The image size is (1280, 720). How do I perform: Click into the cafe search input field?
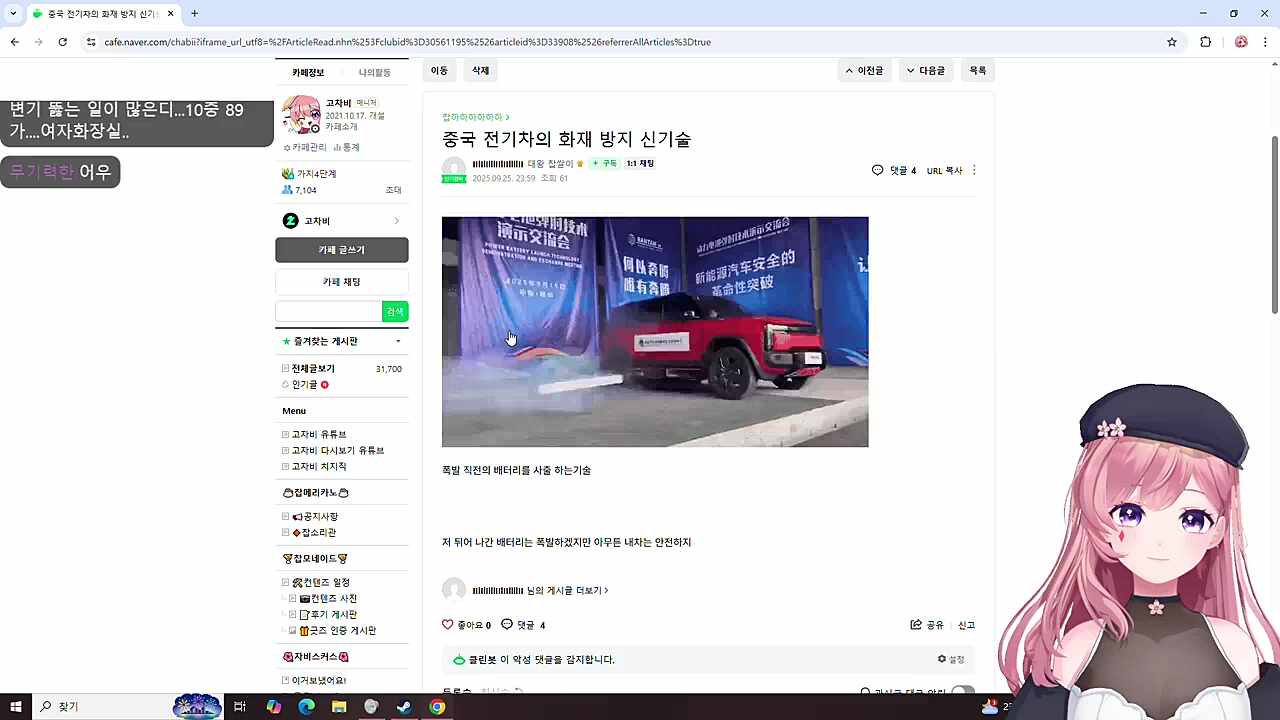(x=329, y=312)
